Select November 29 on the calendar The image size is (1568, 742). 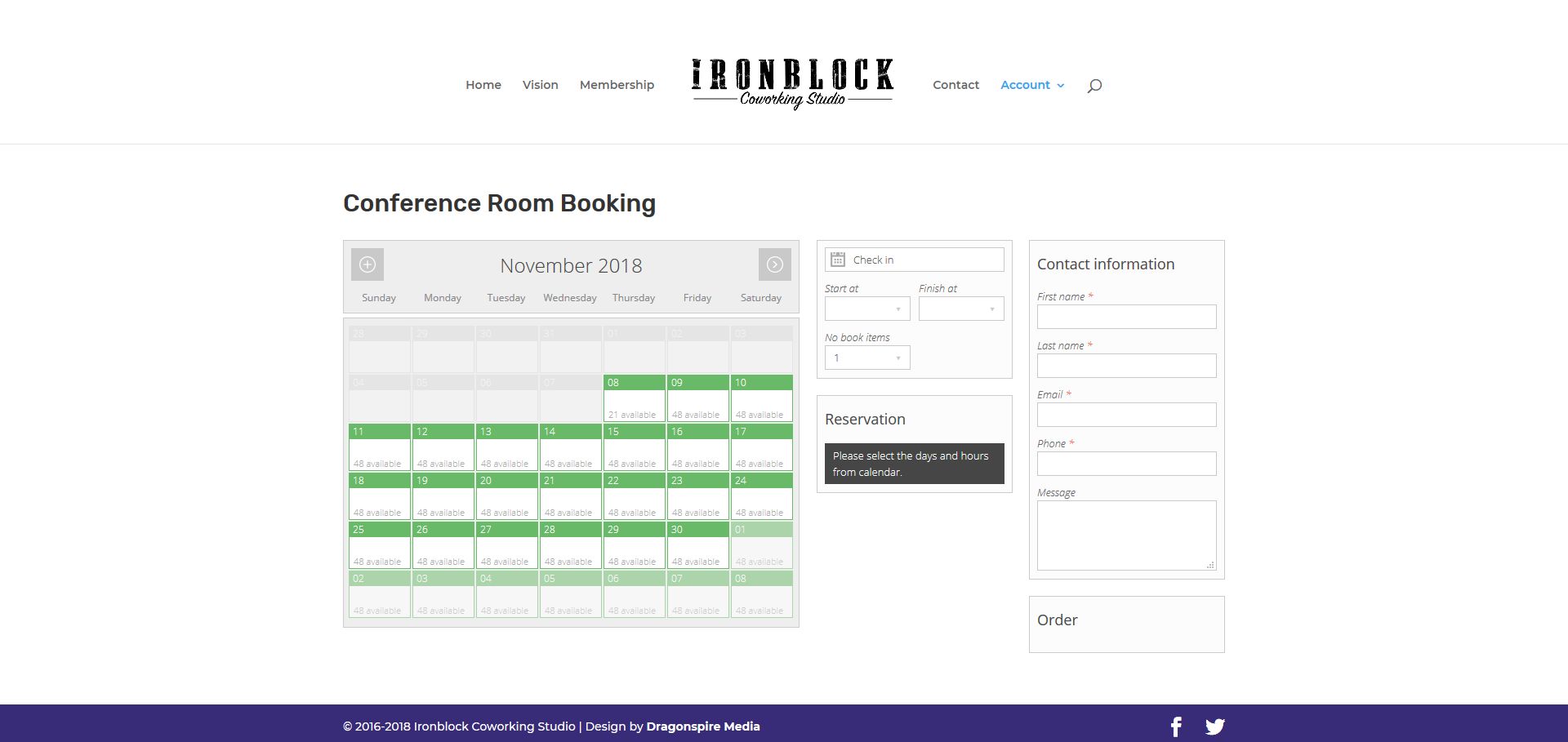[635, 545]
